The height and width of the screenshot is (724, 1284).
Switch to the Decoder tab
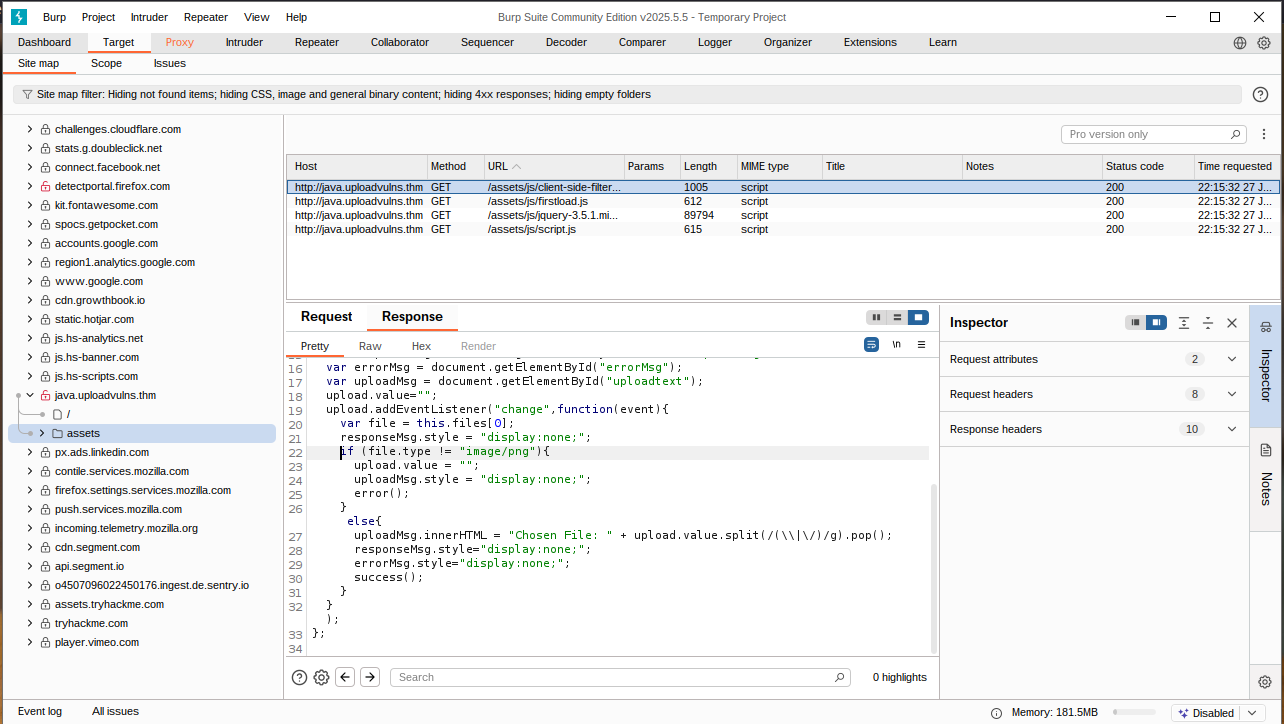coord(566,42)
